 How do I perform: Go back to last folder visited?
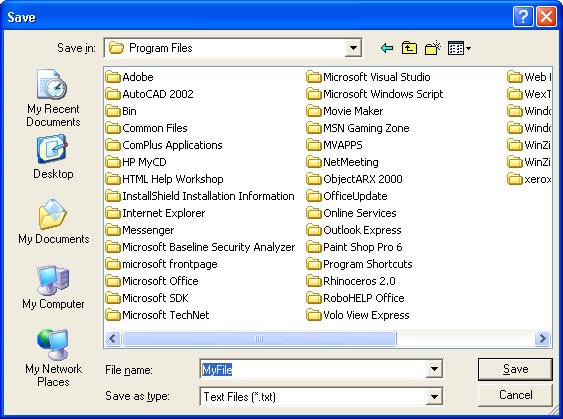[387, 48]
